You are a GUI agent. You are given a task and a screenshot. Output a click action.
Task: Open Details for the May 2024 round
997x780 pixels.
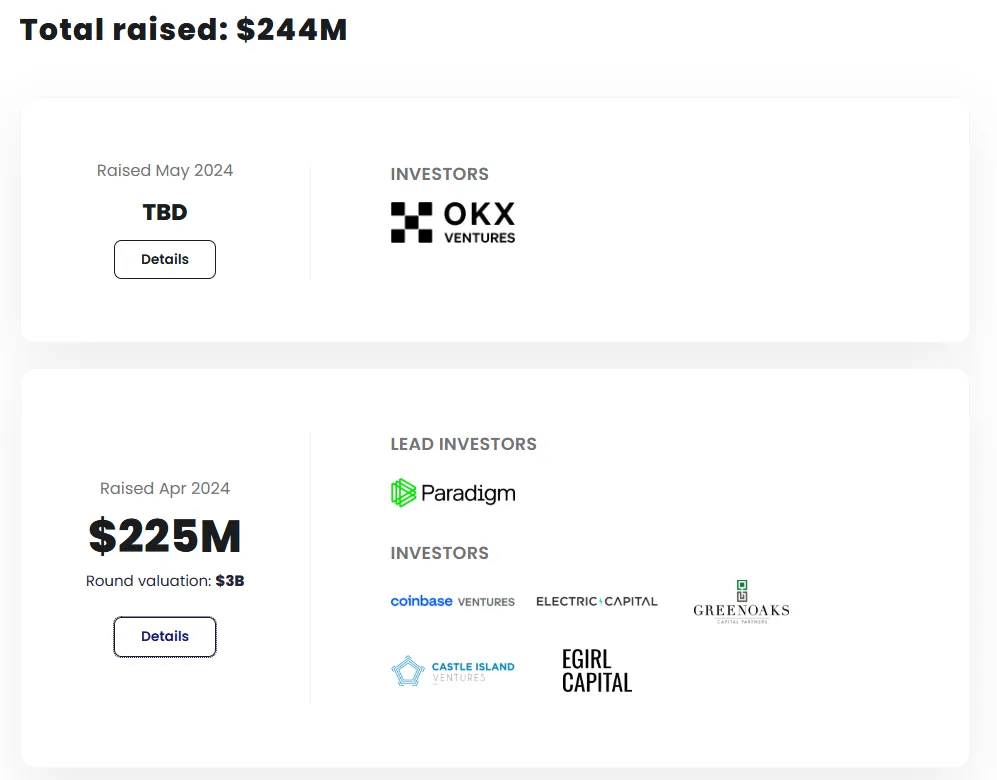click(165, 259)
